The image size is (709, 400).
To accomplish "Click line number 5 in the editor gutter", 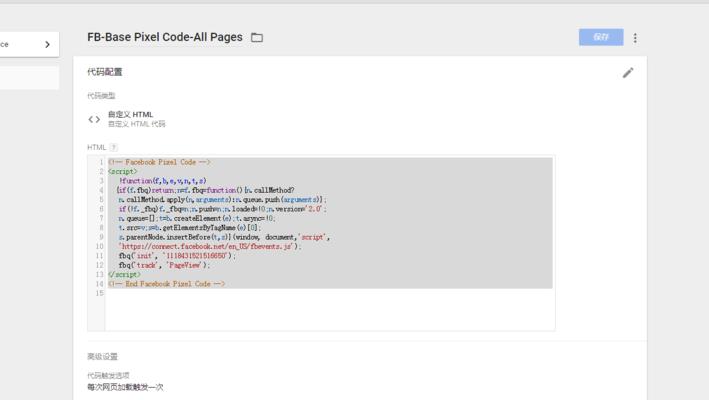I will tap(101, 199).
